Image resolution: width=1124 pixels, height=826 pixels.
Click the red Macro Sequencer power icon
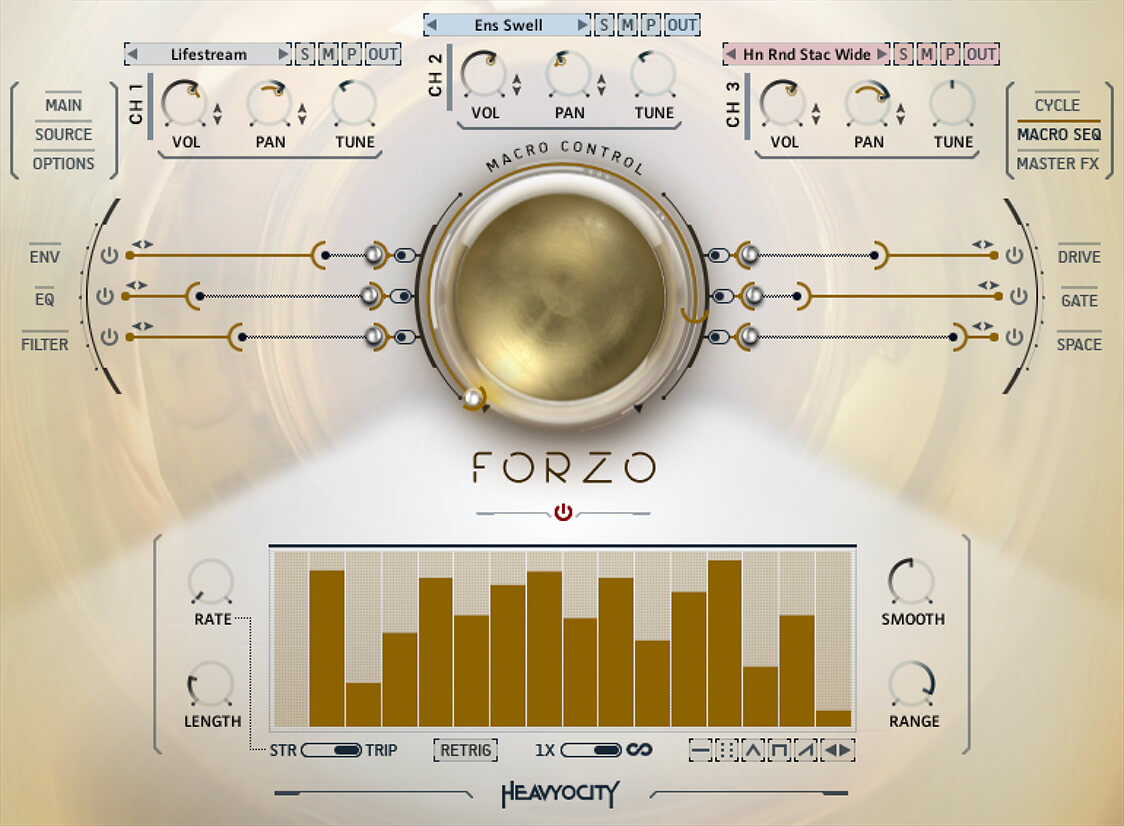563,513
